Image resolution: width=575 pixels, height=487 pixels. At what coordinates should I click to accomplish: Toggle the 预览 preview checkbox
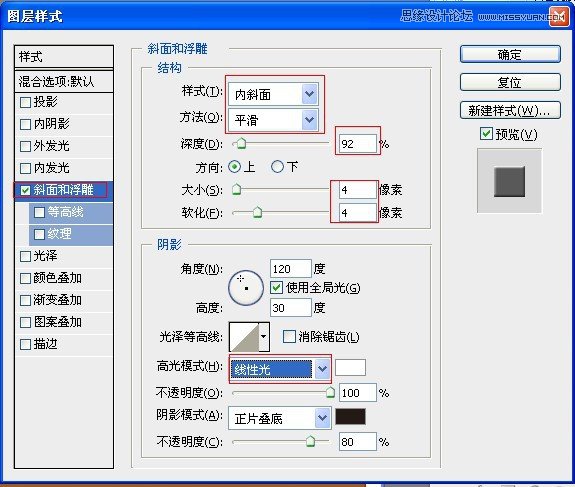click(x=486, y=134)
